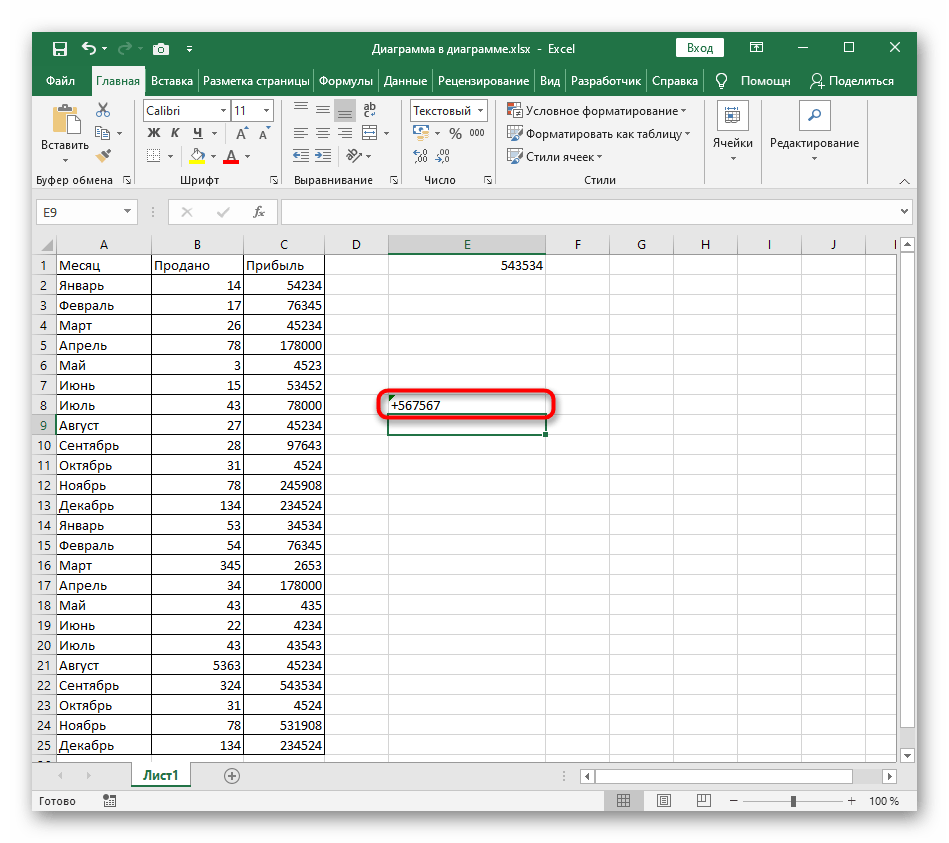Click the Вход sign-in button
Viewport: 949px width, 843px height.
coord(700,48)
